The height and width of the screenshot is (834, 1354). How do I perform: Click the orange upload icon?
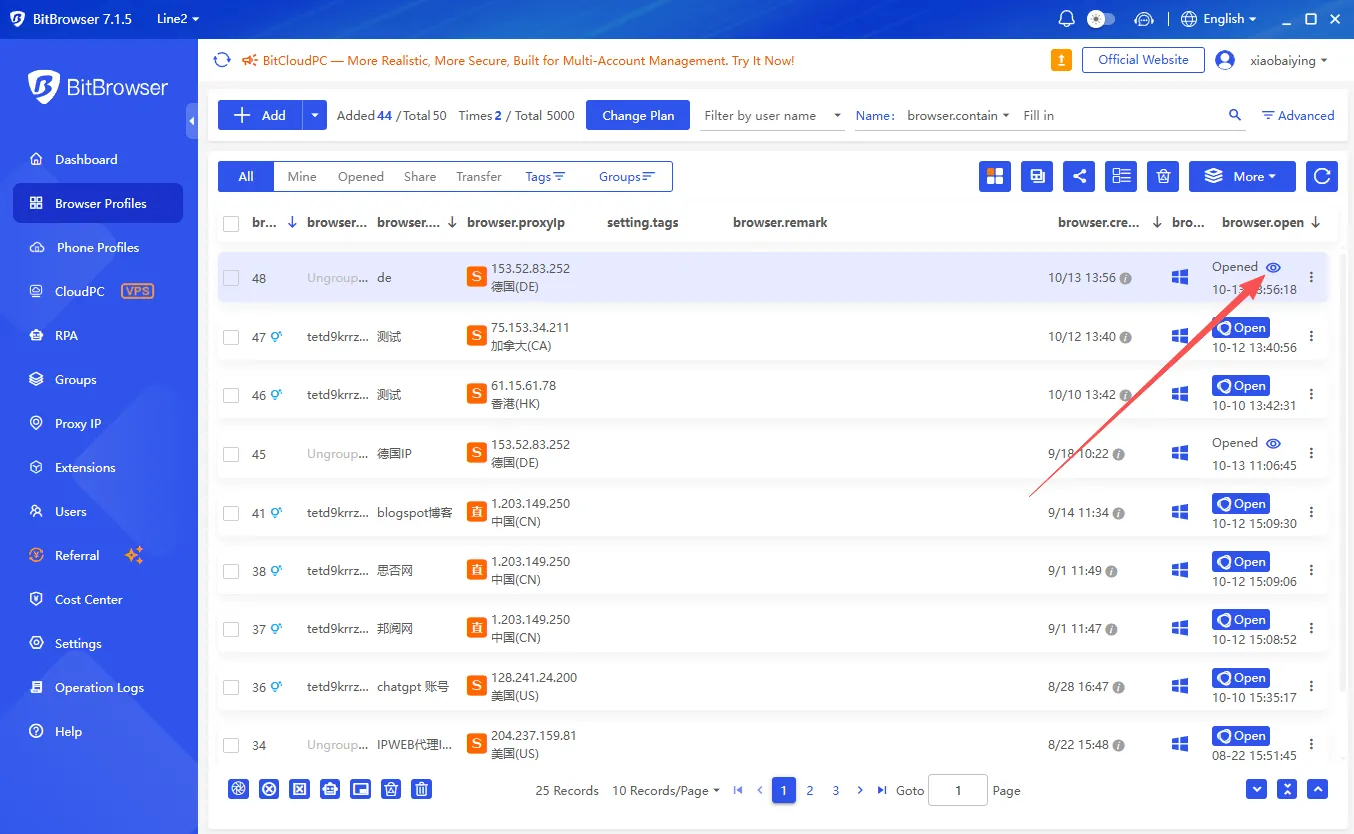pyautogui.click(x=1061, y=60)
